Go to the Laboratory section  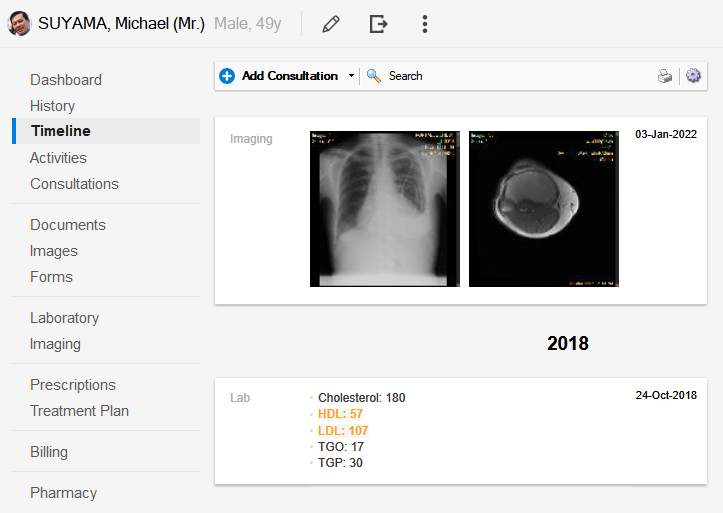pos(64,318)
